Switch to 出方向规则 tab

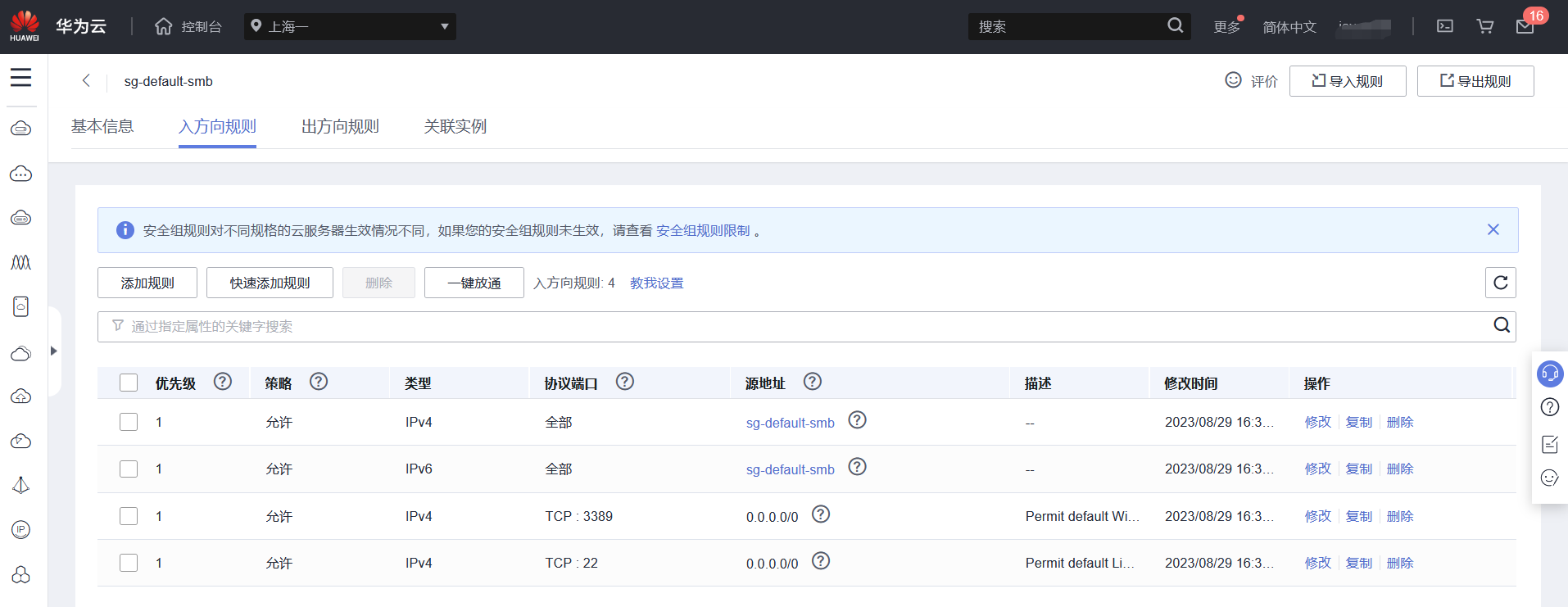340,126
